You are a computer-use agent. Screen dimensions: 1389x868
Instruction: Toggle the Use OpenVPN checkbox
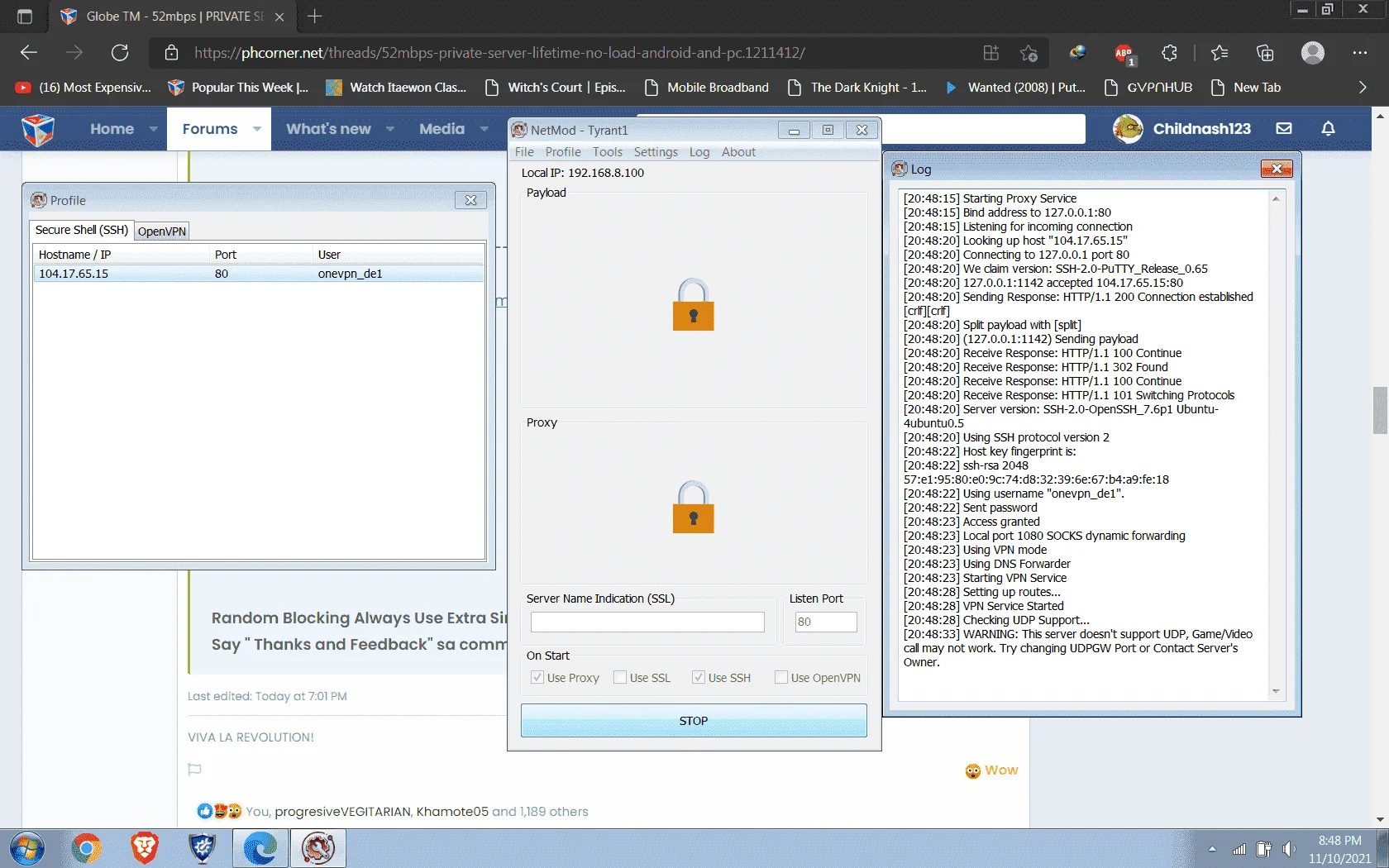click(x=781, y=678)
